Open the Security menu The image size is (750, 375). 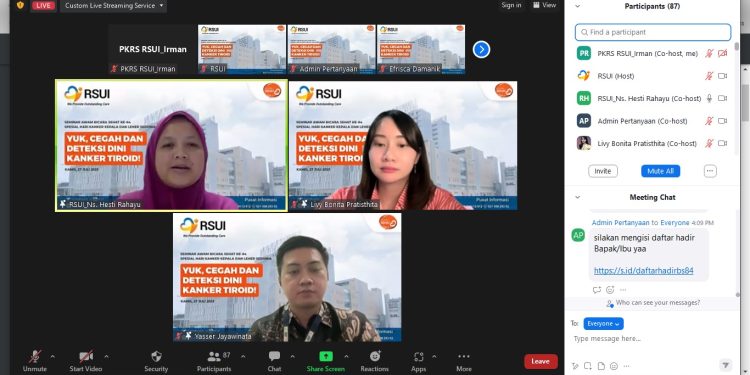click(156, 361)
